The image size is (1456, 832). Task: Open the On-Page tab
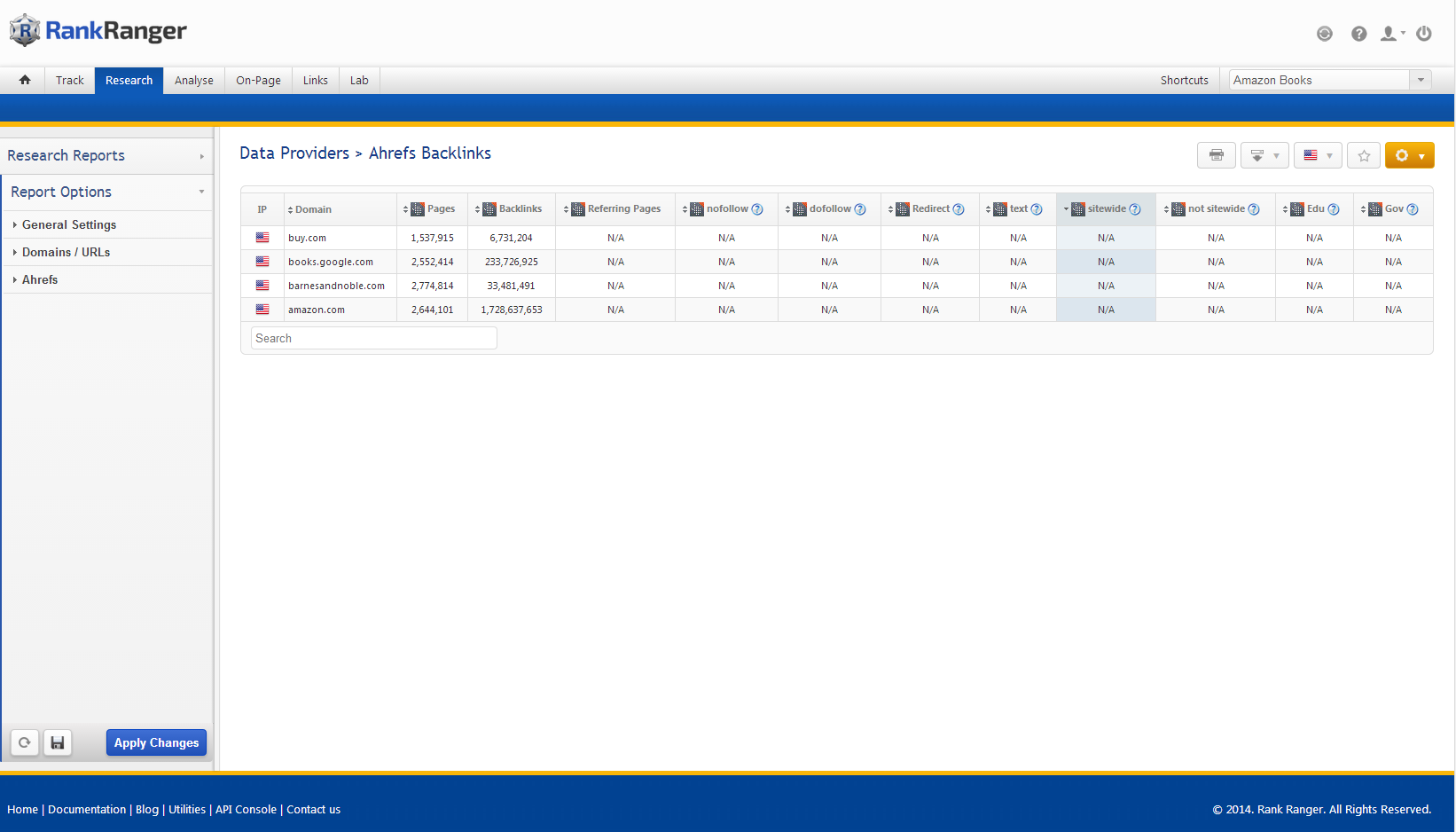point(258,80)
